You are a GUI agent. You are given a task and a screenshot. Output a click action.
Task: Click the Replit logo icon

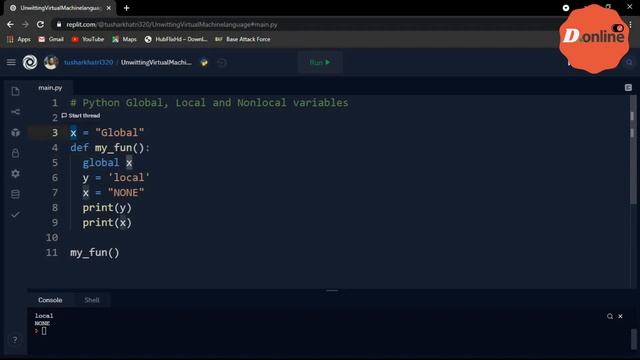[x=30, y=62]
